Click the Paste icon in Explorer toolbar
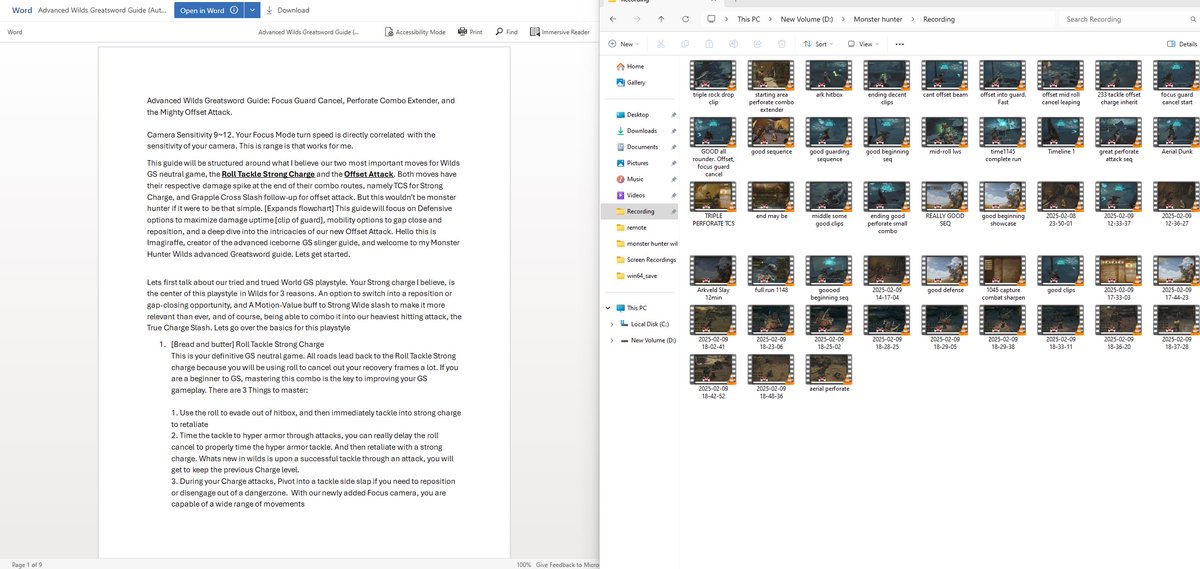Screen dimensions: 1200x569 click(x=709, y=44)
